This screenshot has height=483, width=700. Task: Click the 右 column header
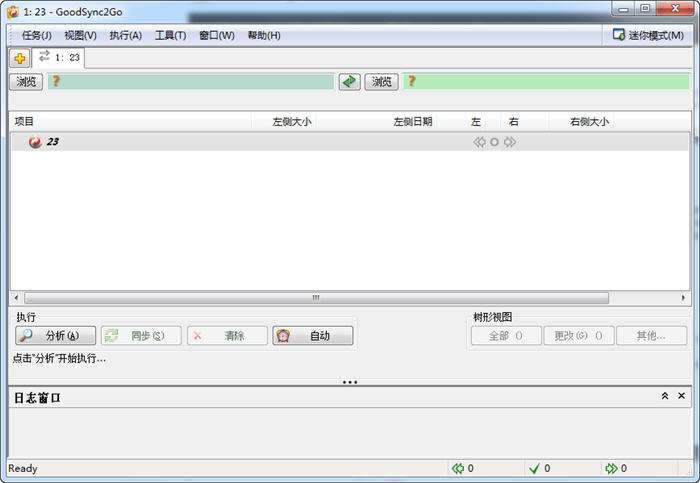[x=513, y=121]
